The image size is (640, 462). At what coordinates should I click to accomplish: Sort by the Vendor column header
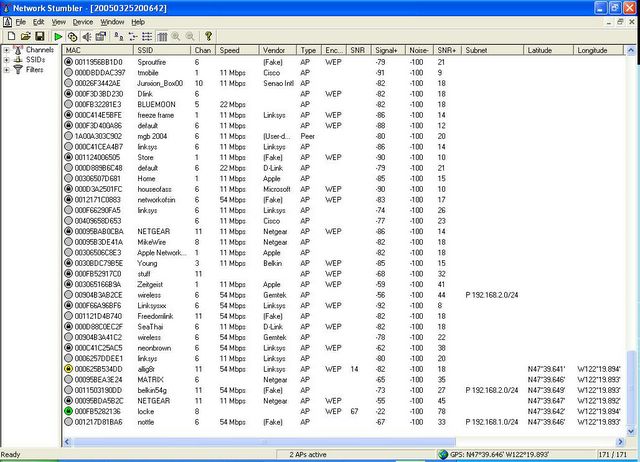click(x=278, y=50)
